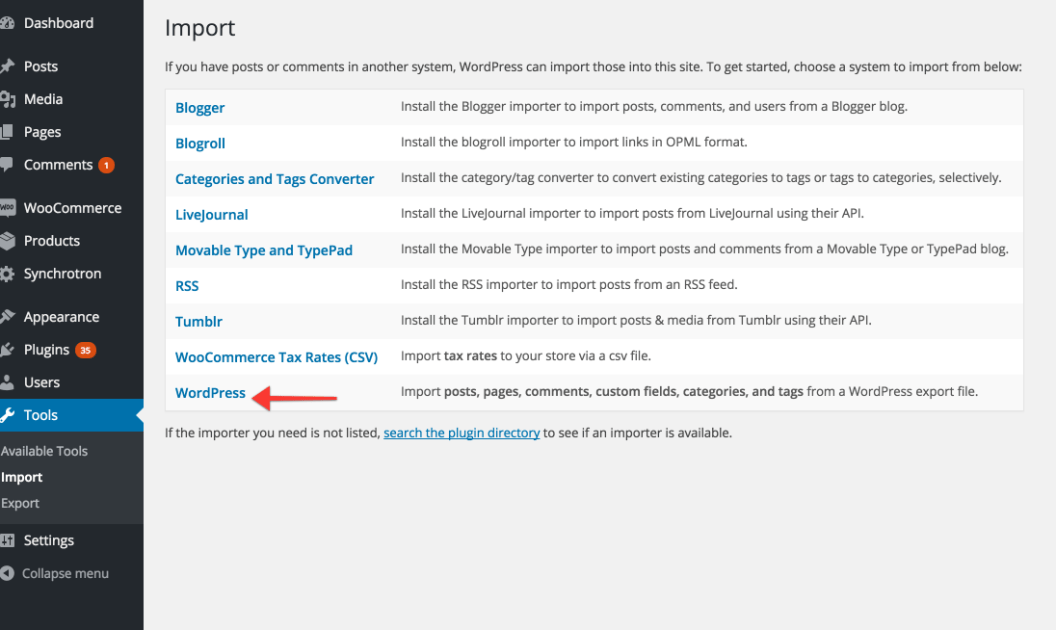Image resolution: width=1056 pixels, height=630 pixels.
Task: Click the Blogger importer link
Action: click(200, 107)
